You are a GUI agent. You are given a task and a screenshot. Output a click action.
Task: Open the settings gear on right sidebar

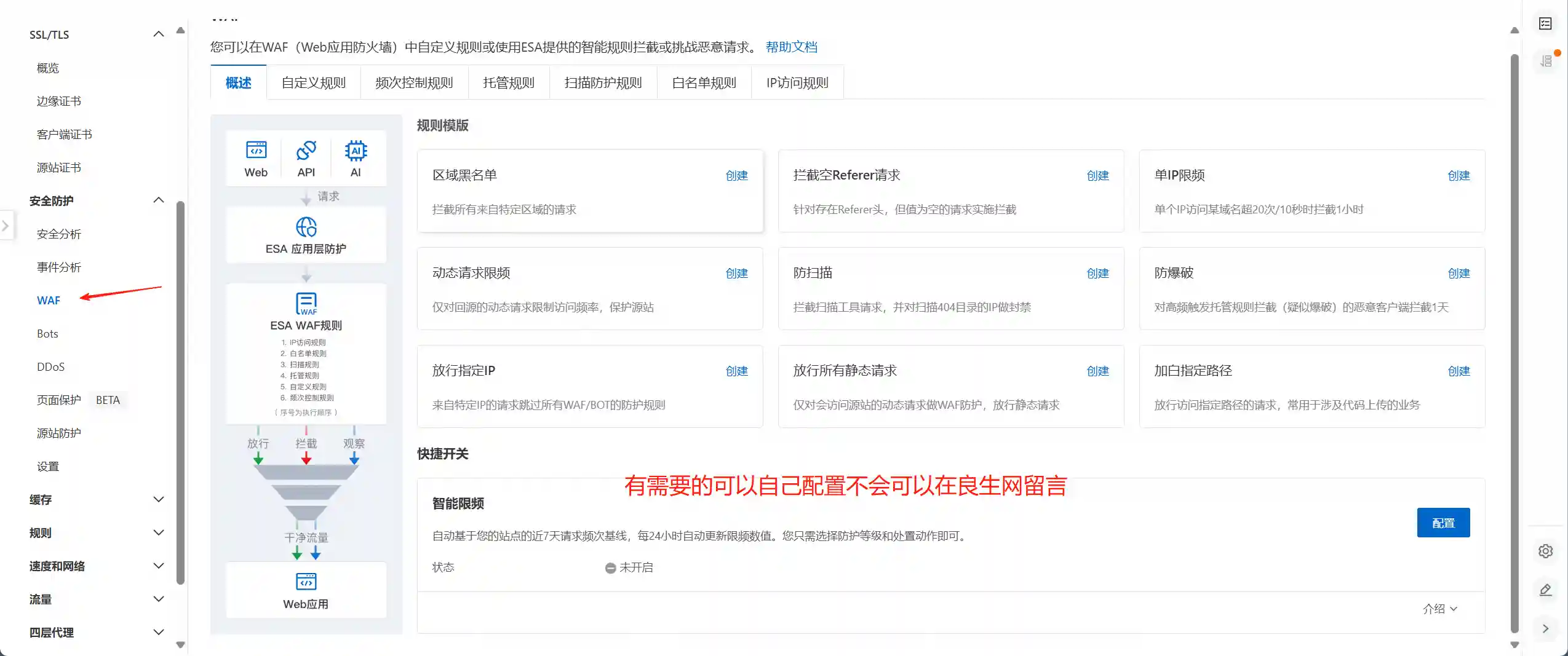click(x=1546, y=551)
